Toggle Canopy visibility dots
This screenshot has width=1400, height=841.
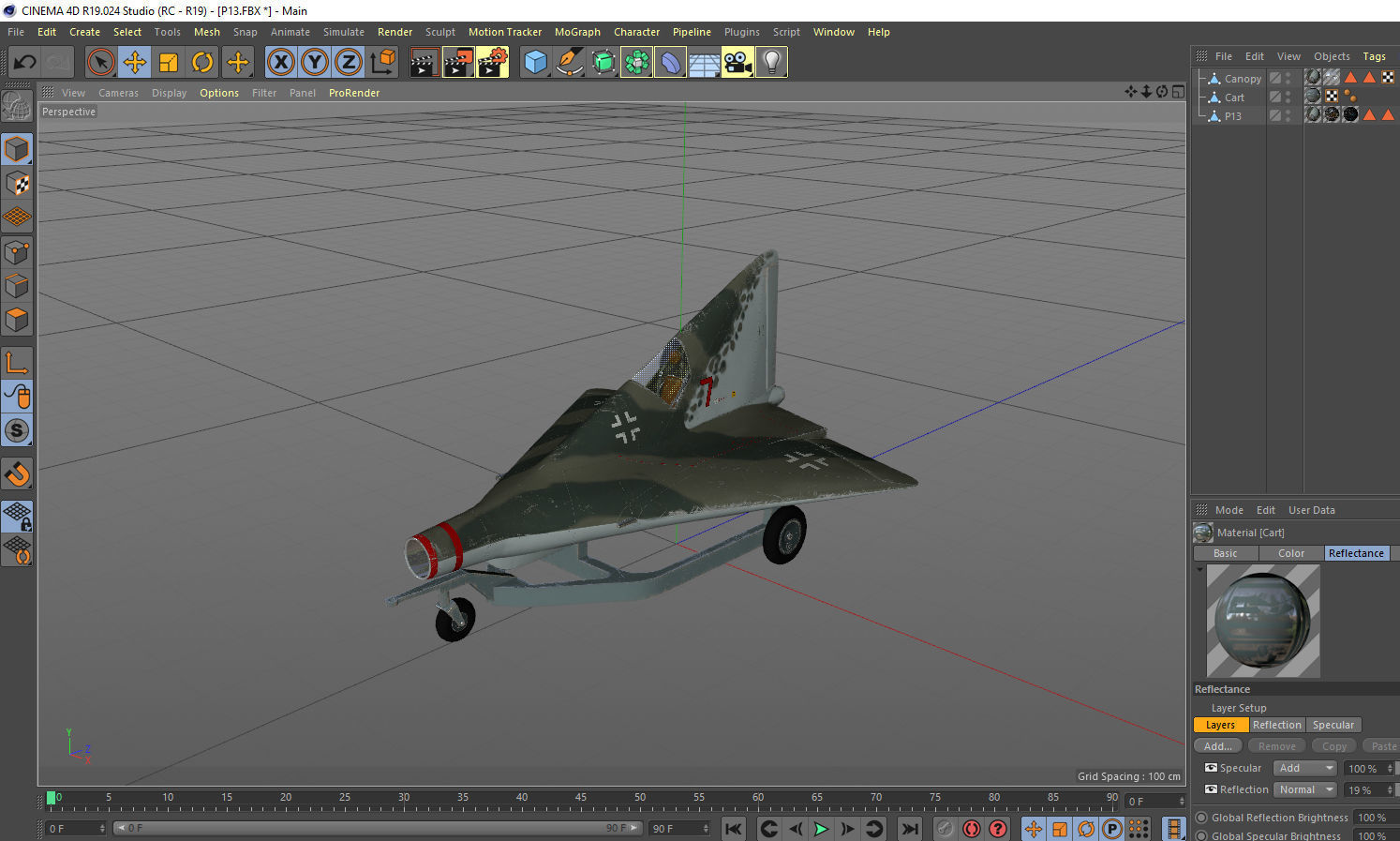[1288, 79]
